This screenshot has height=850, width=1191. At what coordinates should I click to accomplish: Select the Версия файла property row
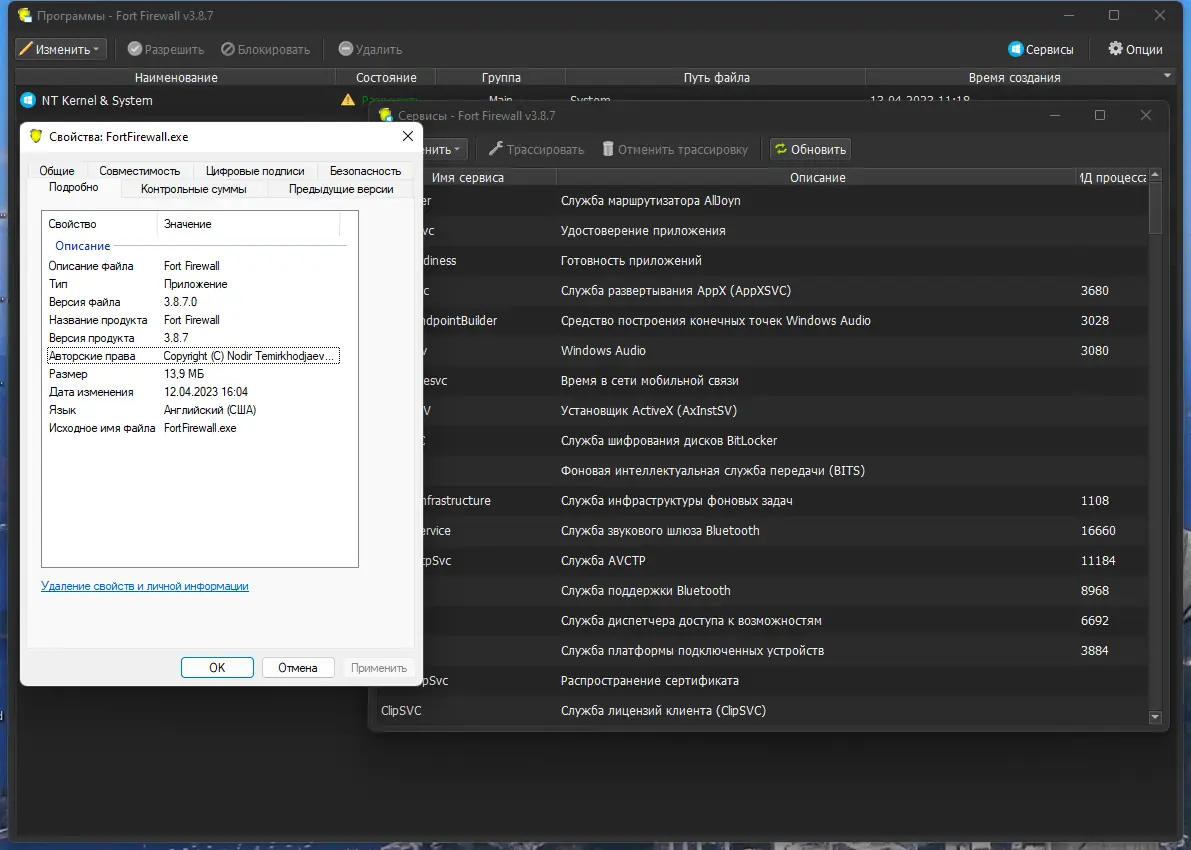(193, 302)
